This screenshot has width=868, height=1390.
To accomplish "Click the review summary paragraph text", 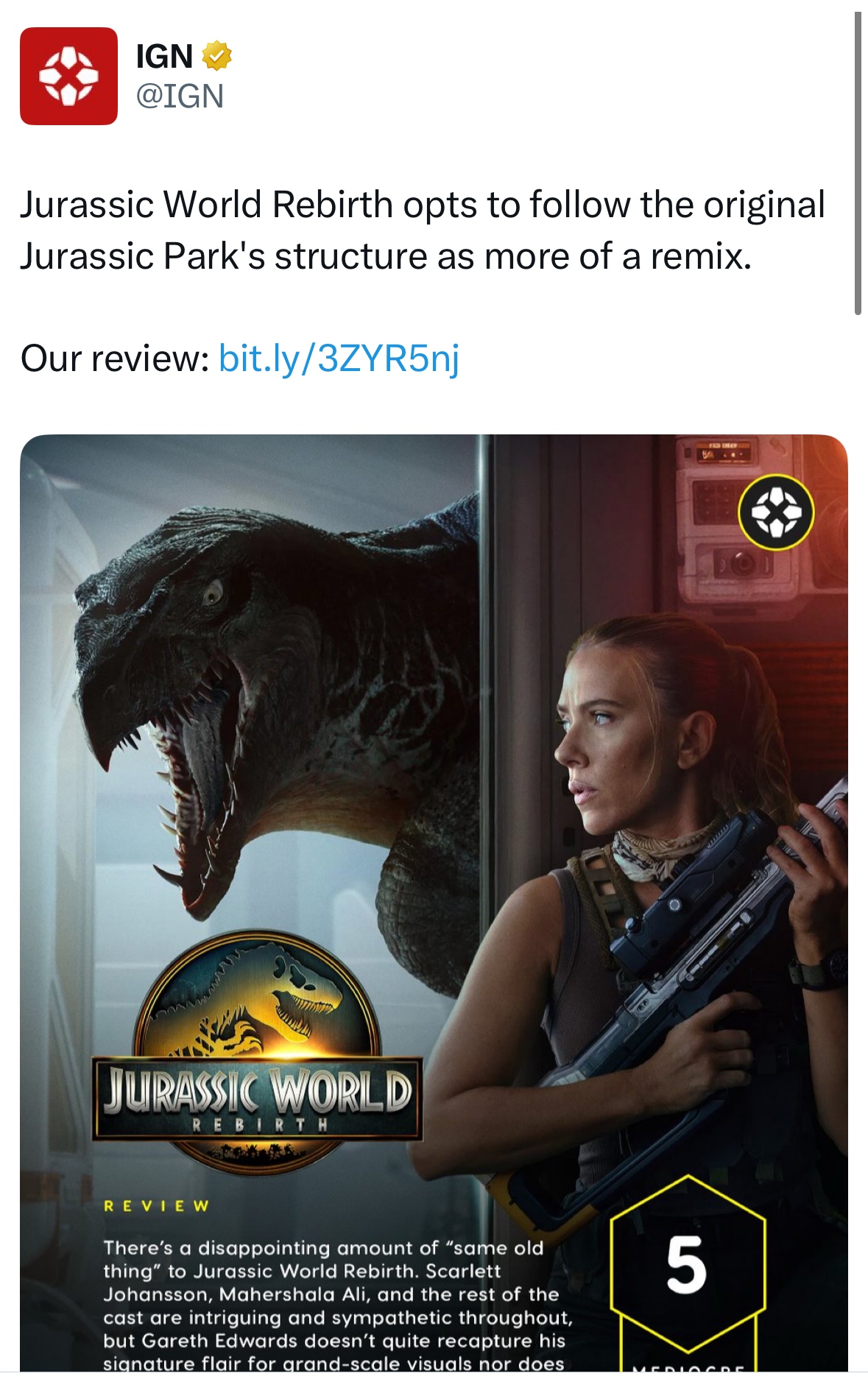I will pyautogui.click(x=338, y=1305).
